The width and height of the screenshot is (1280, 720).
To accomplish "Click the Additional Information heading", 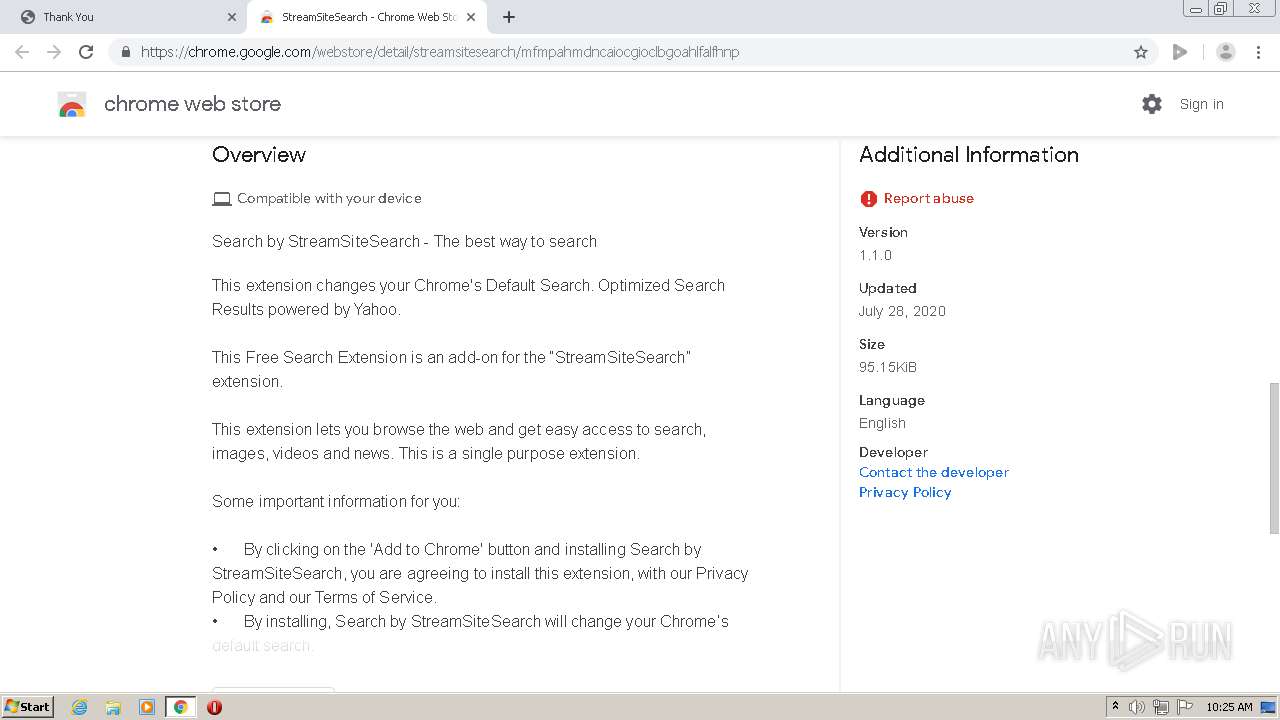I will coord(969,154).
